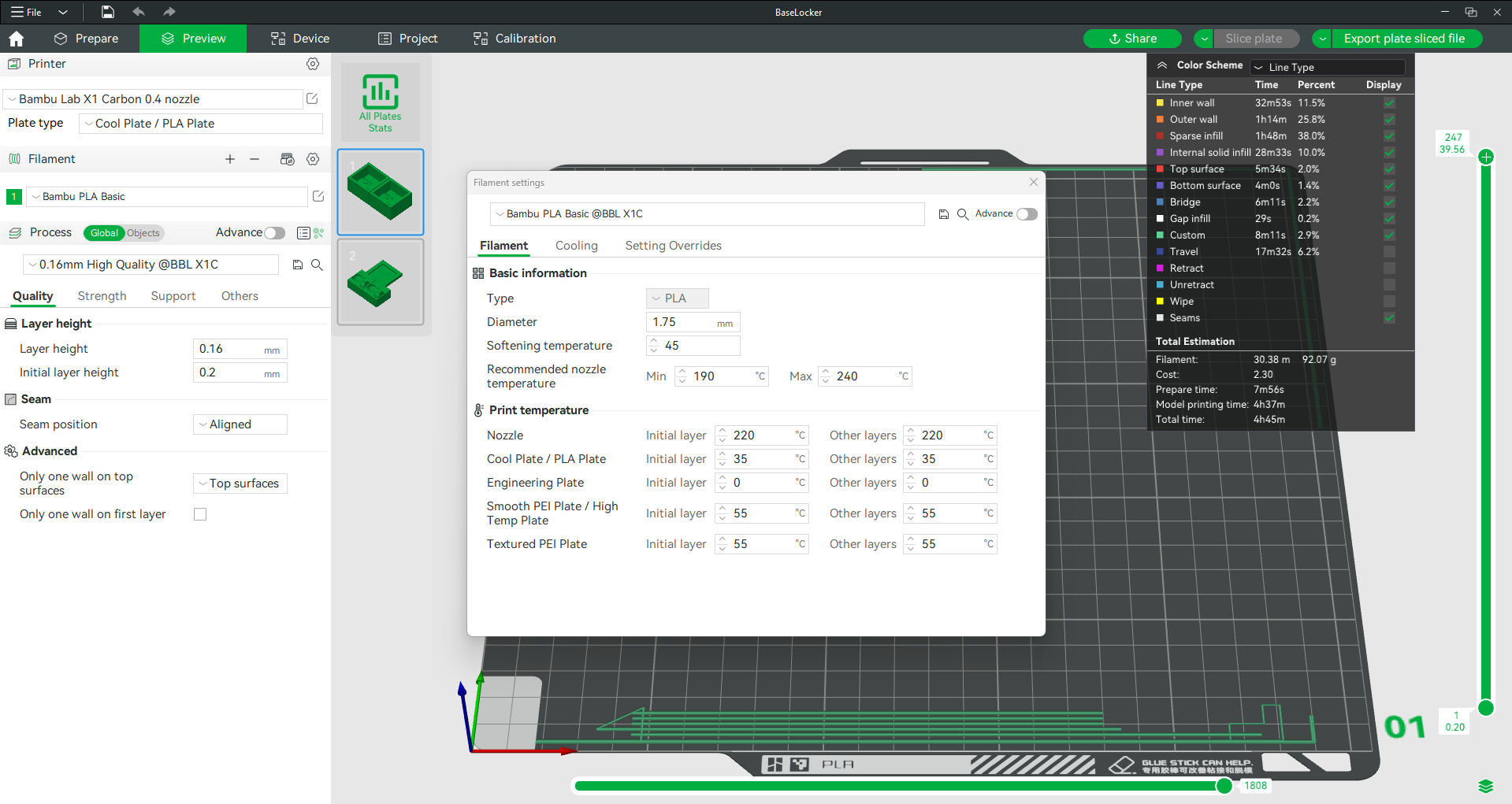This screenshot has height=804, width=1512.
Task: Open the Strength process tab
Action: point(102,296)
